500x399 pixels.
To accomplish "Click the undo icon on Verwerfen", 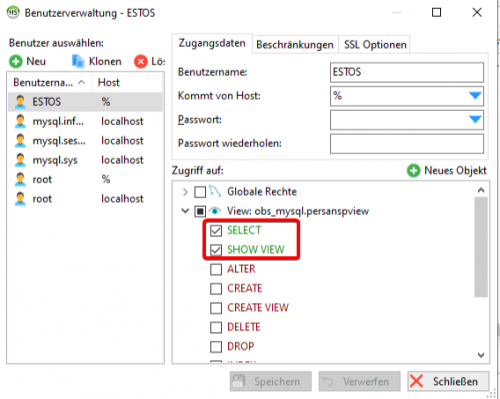I will (328, 381).
